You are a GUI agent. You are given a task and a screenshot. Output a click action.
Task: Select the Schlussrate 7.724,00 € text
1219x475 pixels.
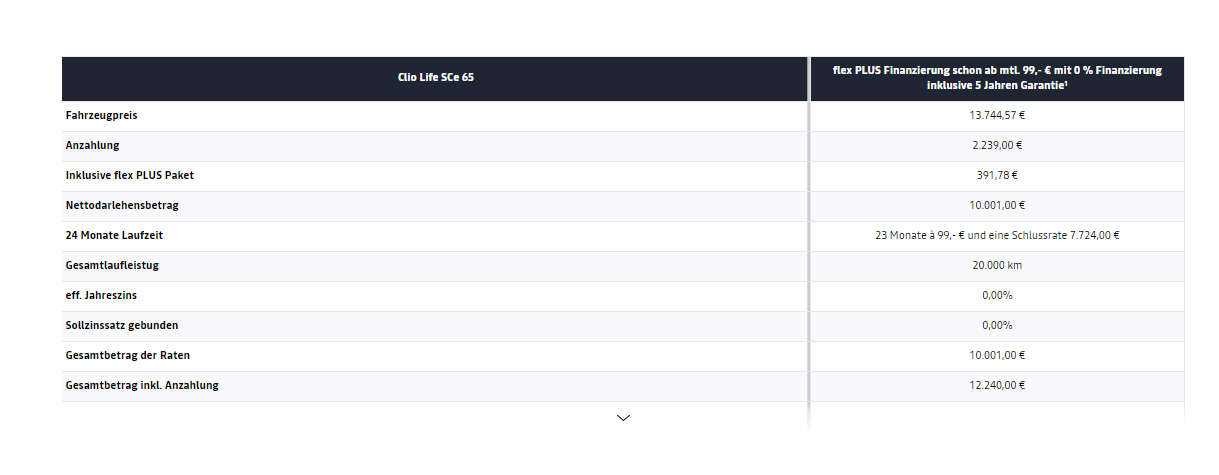[x=1063, y=236]
